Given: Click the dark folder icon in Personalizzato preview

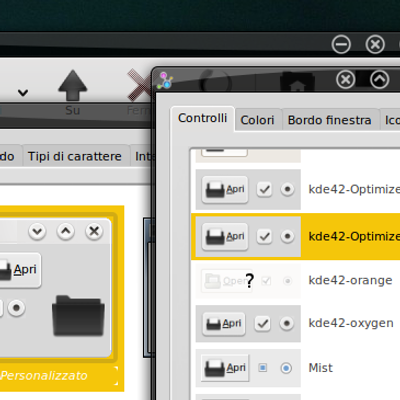Looking at the screenshot, I should (x=78, y=315).
